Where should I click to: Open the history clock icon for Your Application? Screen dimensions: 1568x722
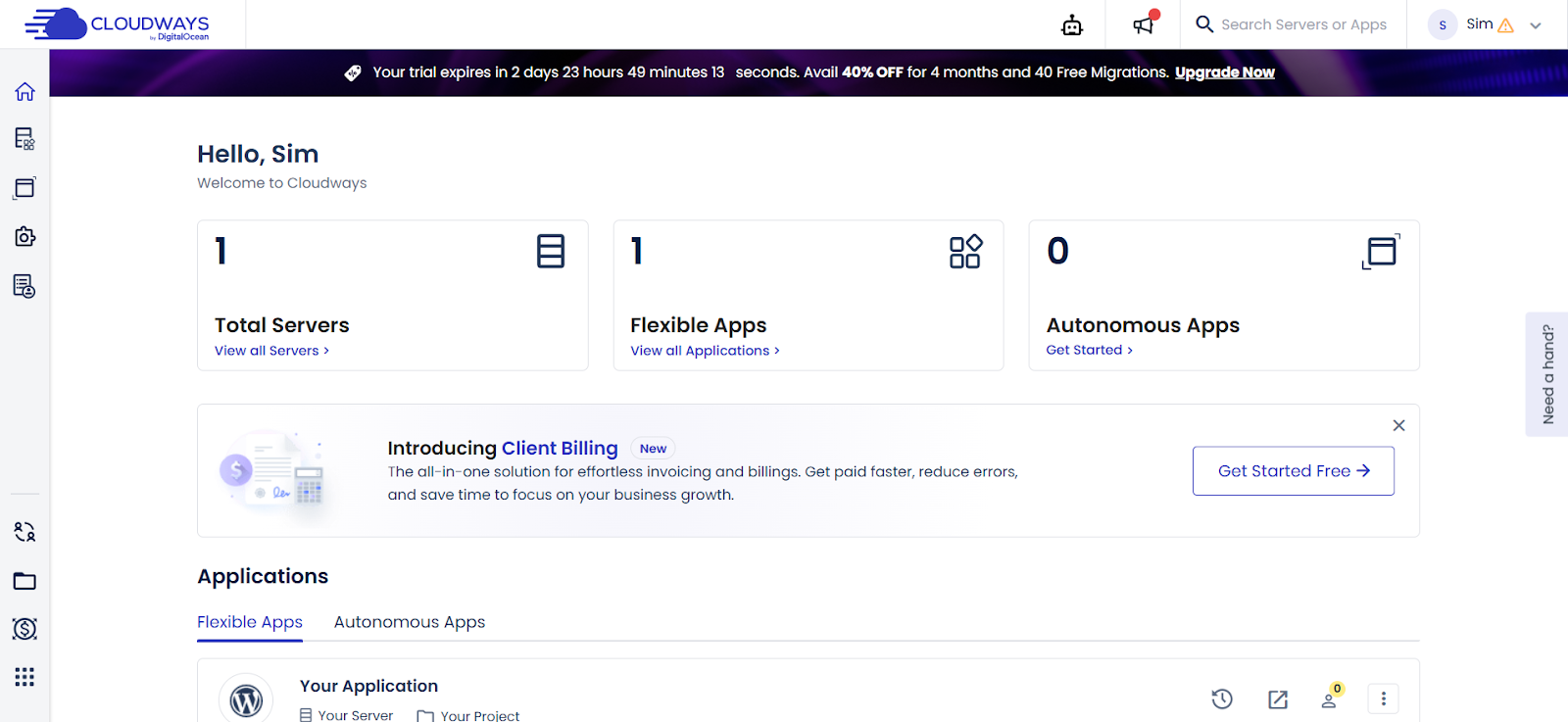1222,698
